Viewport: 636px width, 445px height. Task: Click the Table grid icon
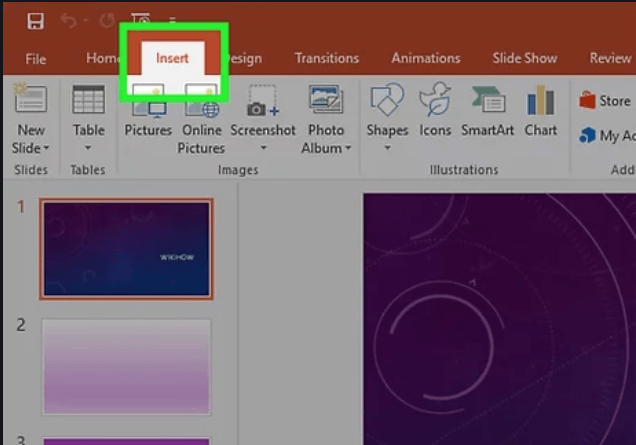88,99
